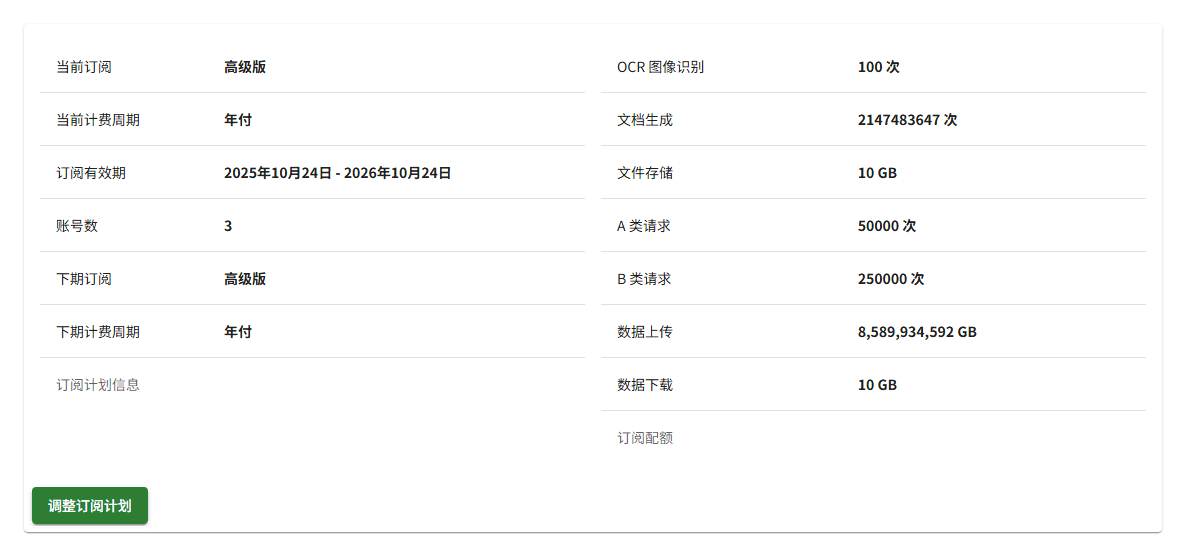Viewport: 1186px width, 555px height.
Task: Click the 高级版 value beside 当前订阅
Action: click(x=245, y=67)
